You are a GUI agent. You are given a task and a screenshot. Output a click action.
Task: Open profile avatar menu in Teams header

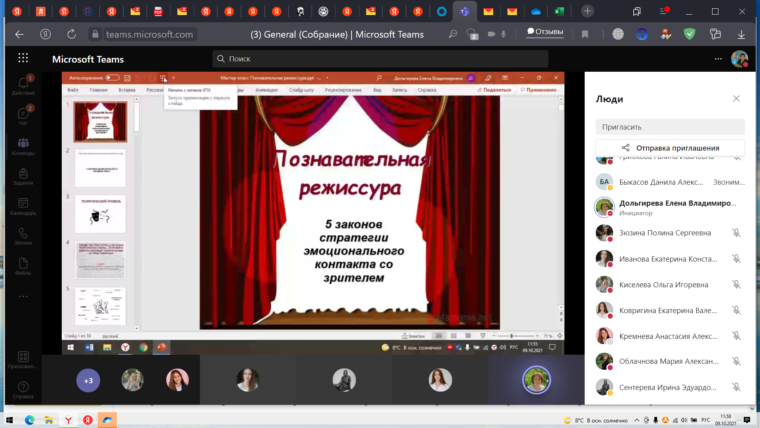tap(739, 59)
